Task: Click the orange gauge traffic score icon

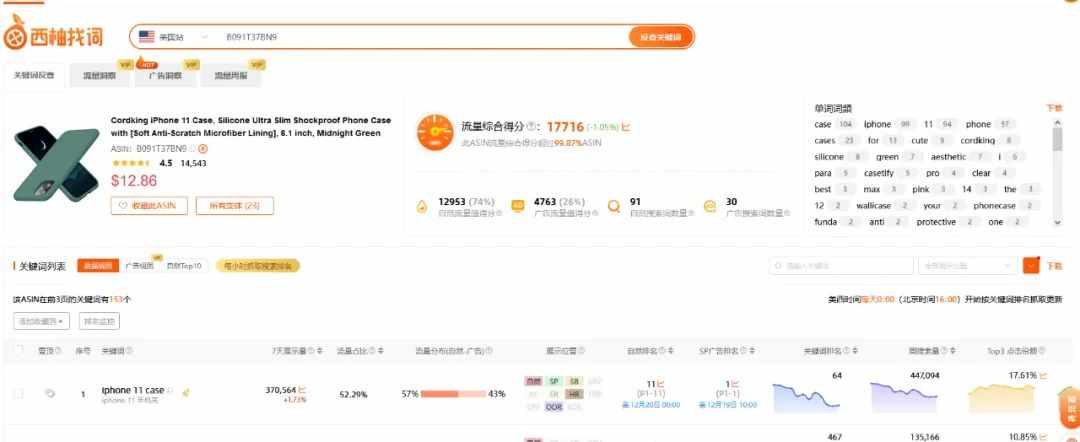Action: tap(435, 132)
